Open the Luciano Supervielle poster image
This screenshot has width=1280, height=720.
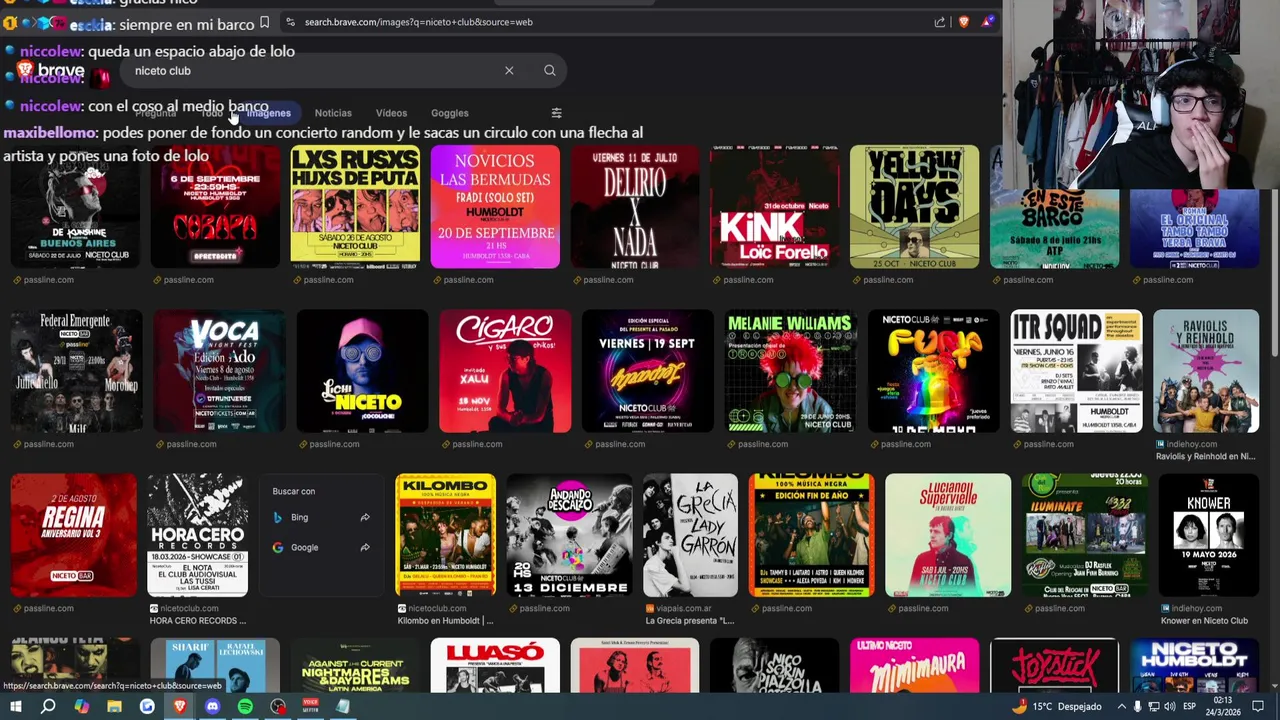[948, 535]
